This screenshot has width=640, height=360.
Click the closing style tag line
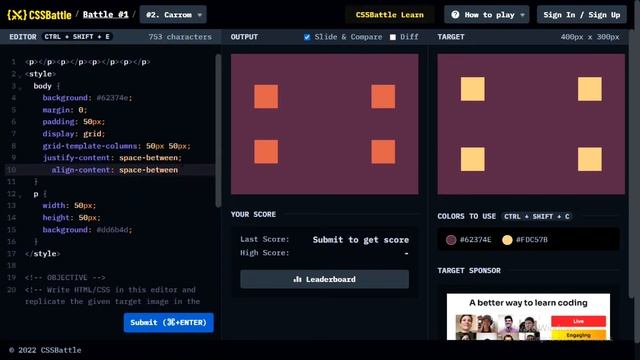coord(42,253)
